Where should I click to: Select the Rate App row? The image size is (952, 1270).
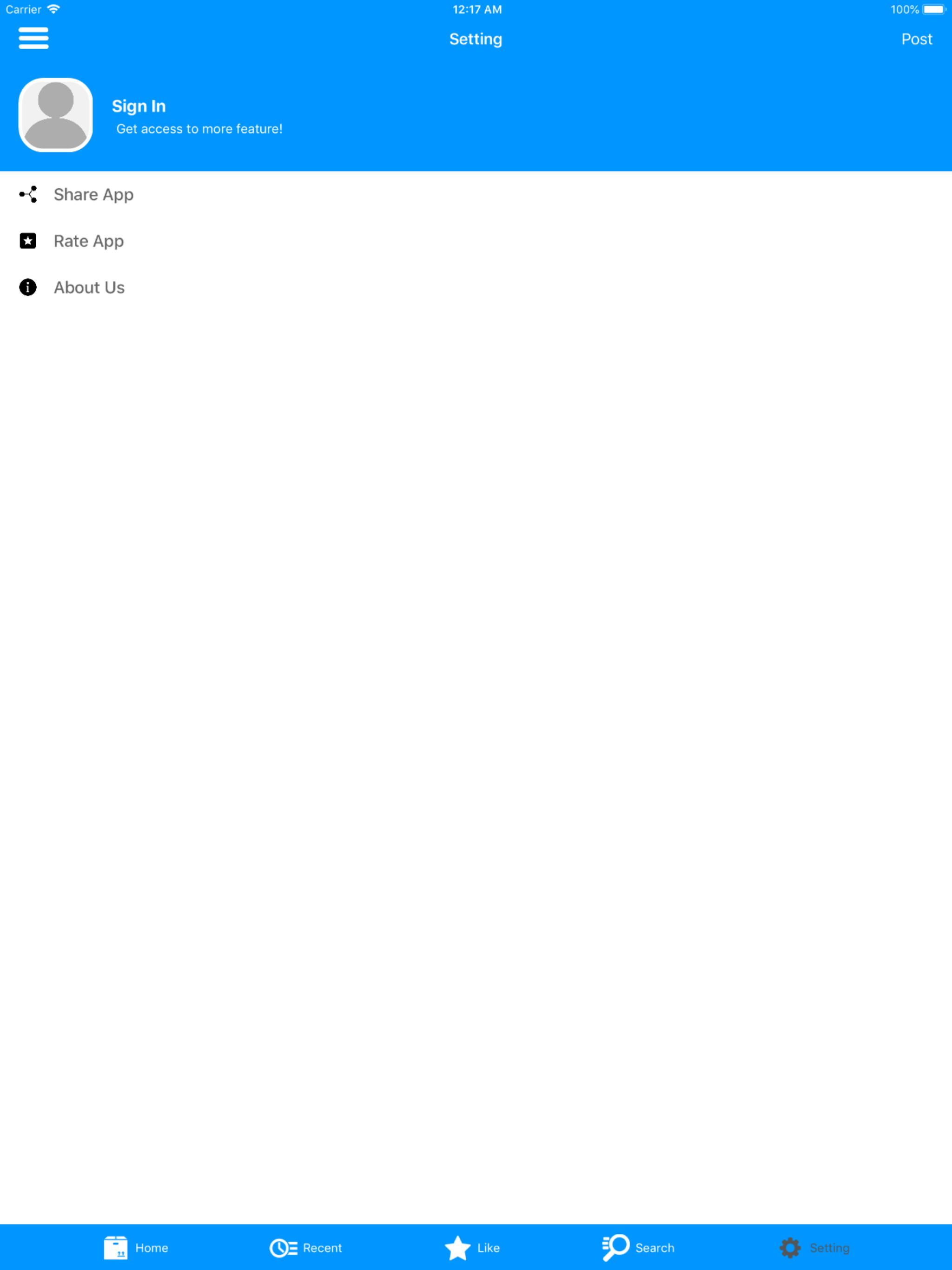[x=476, y=241]
